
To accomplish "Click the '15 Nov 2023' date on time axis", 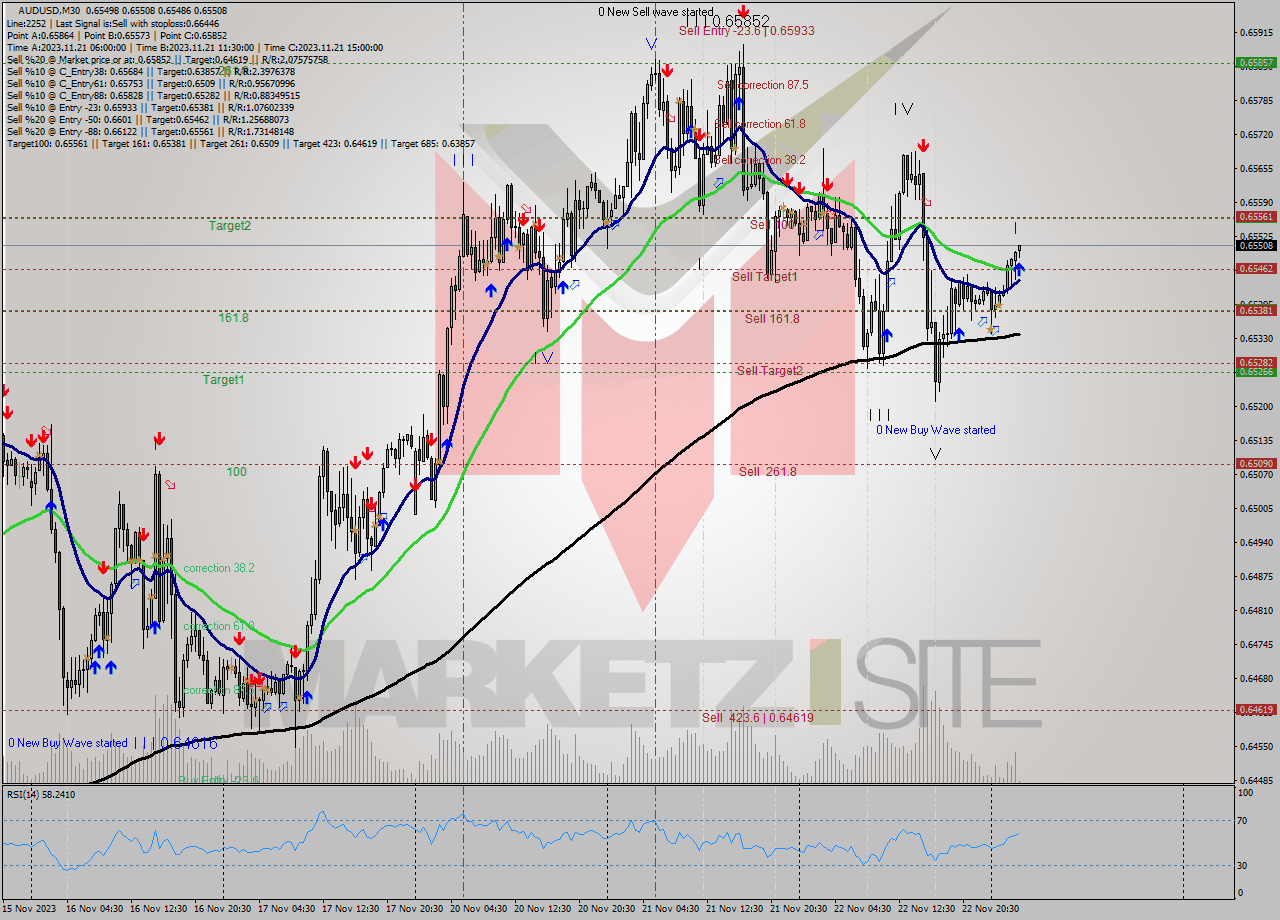I will pyautogui.click(x=30, y=909).
